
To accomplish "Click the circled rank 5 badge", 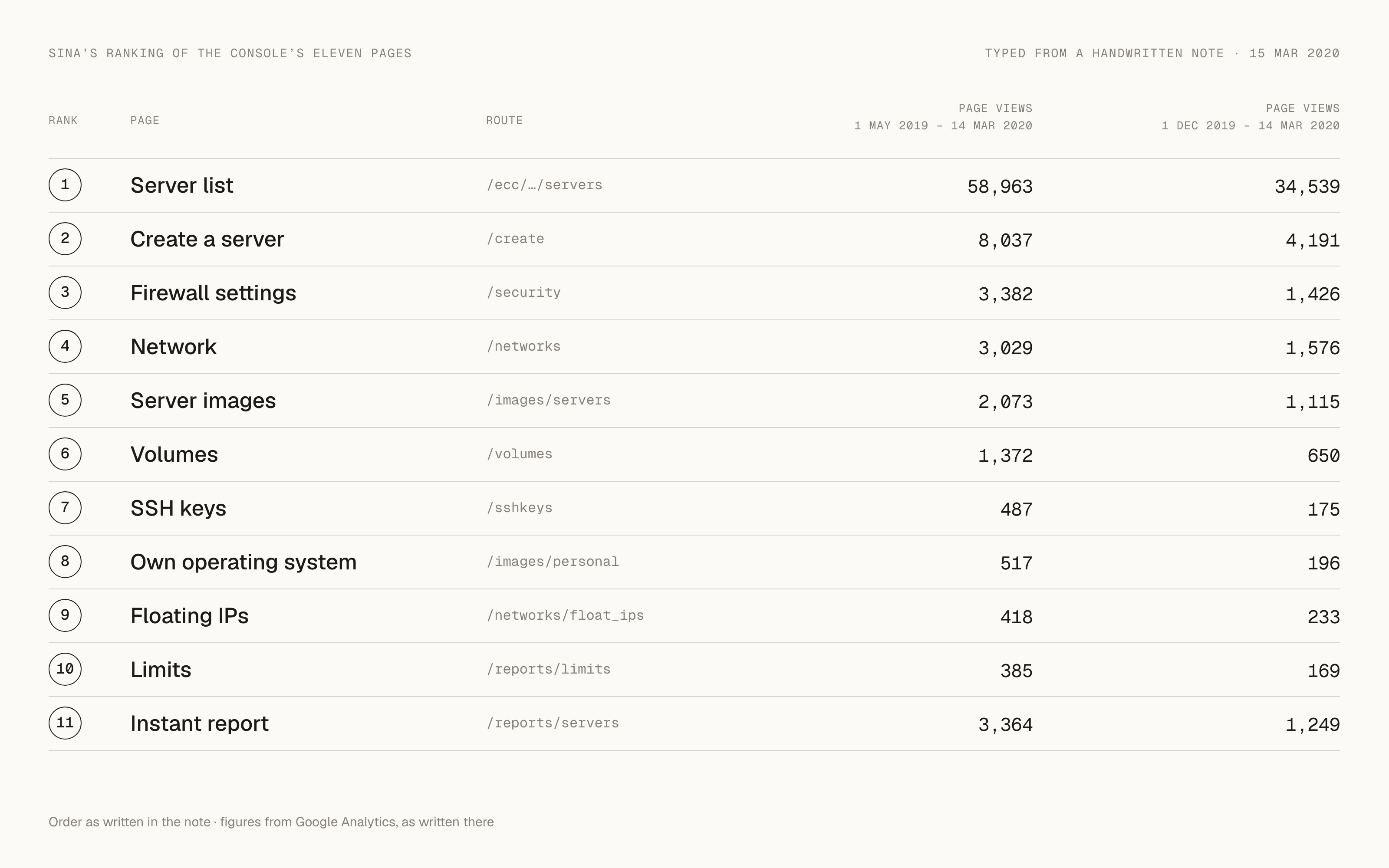I will (65, 400).
